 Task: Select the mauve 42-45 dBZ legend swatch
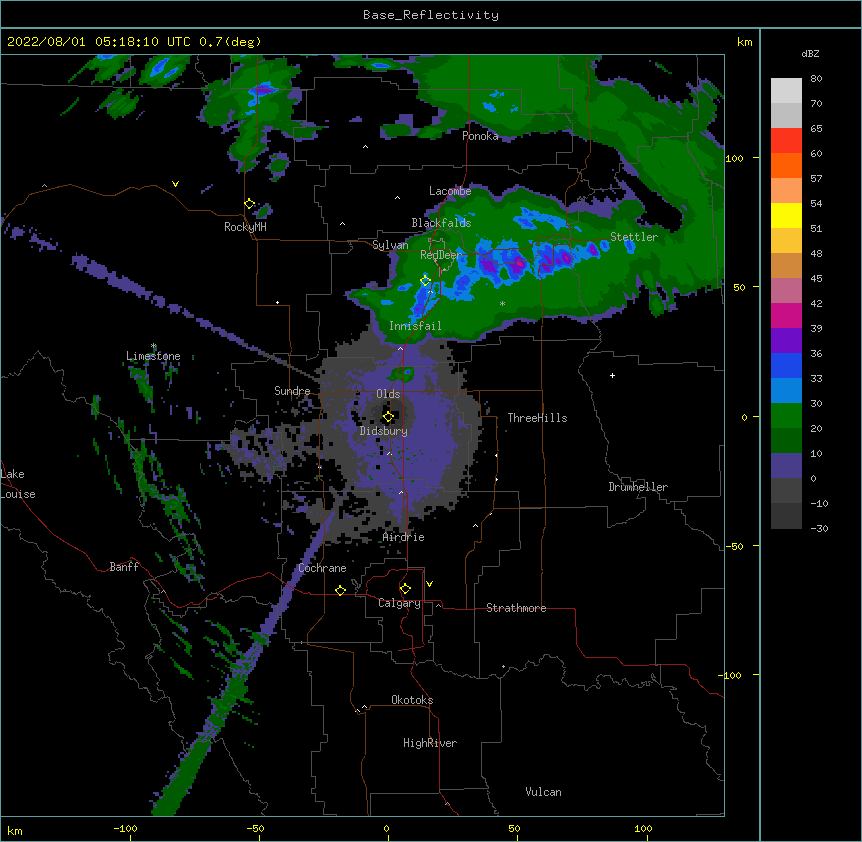coord(786,291)
